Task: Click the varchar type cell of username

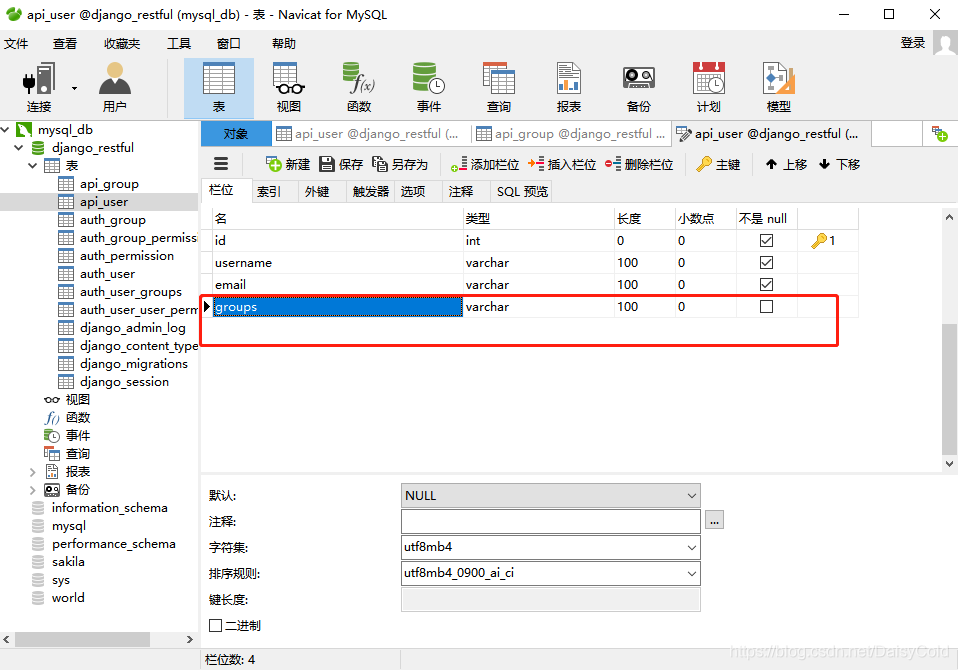Action: pyautogui.click(x=538, y=263)
